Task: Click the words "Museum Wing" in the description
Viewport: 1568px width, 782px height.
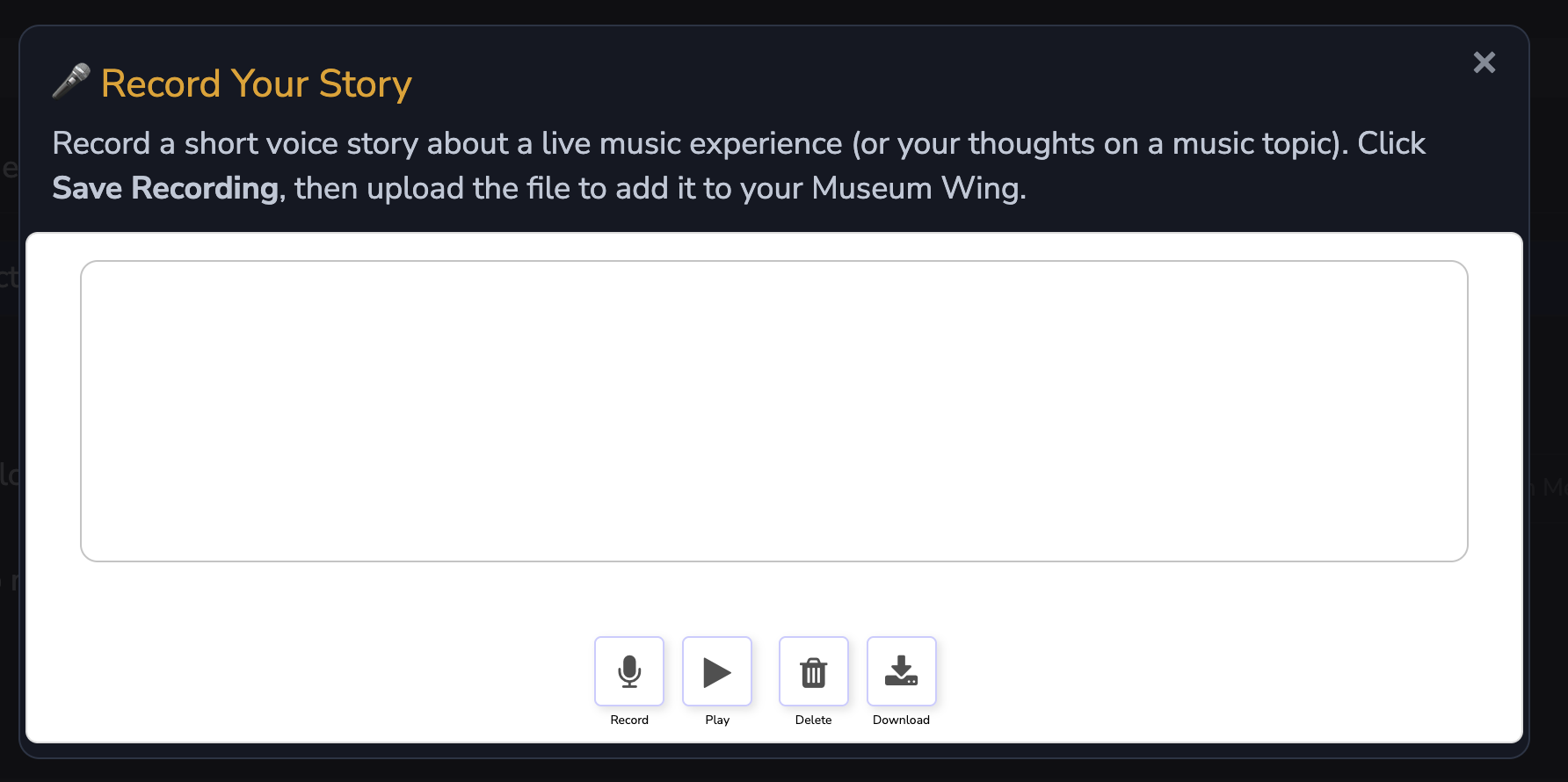Action: (915, 188)
